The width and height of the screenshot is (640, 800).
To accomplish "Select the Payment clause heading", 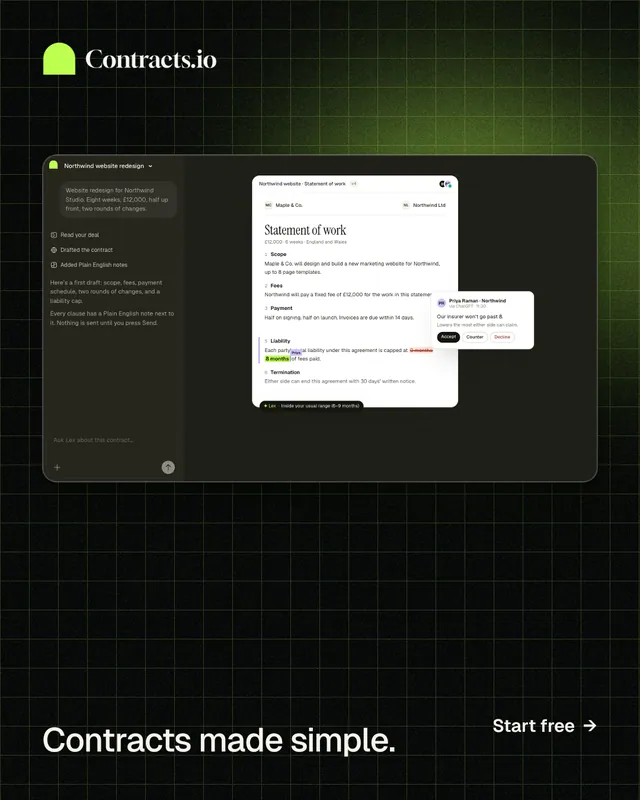I will tap(281, 308).
